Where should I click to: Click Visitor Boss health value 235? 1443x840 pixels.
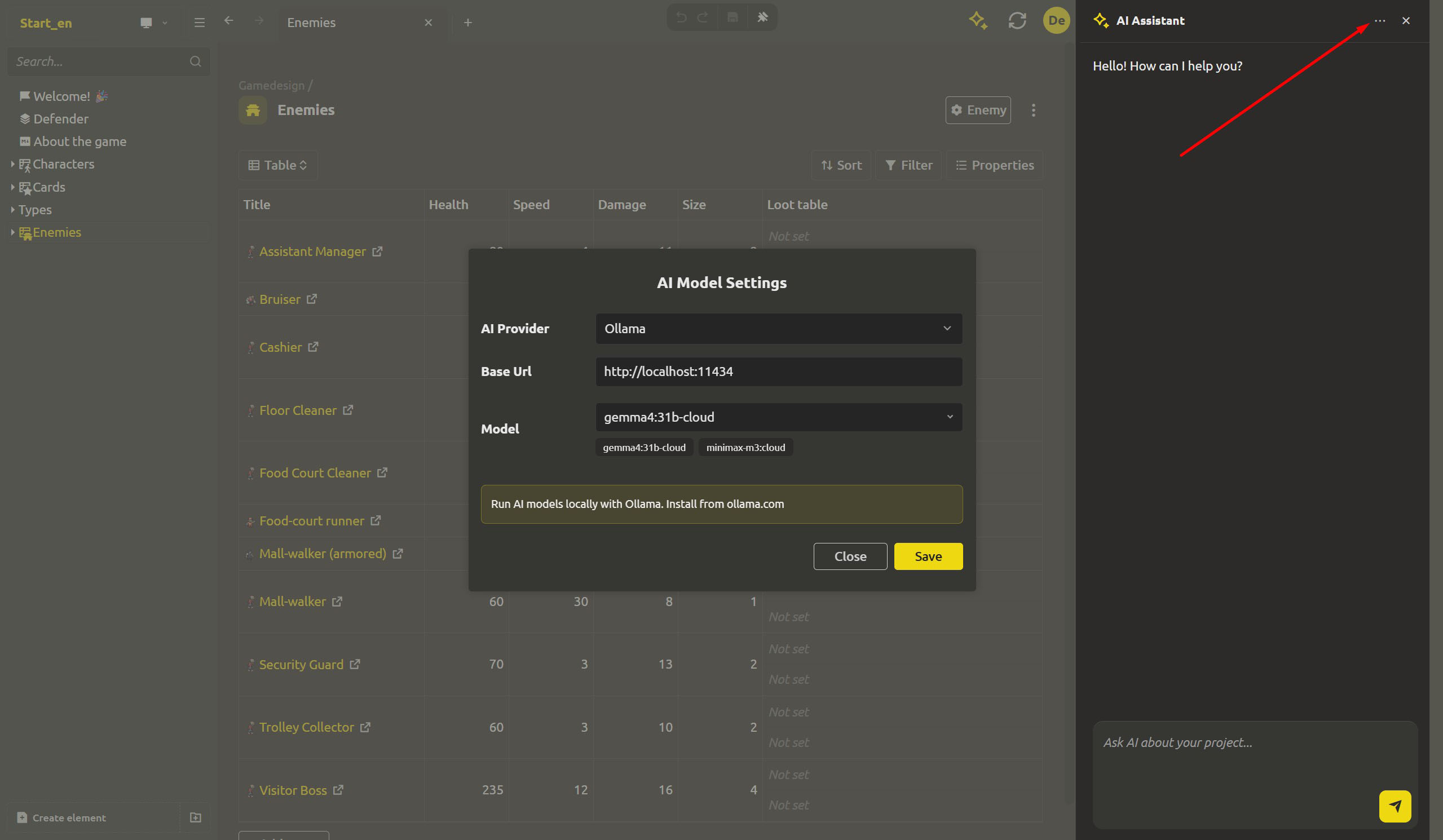[x=492, y=790]
